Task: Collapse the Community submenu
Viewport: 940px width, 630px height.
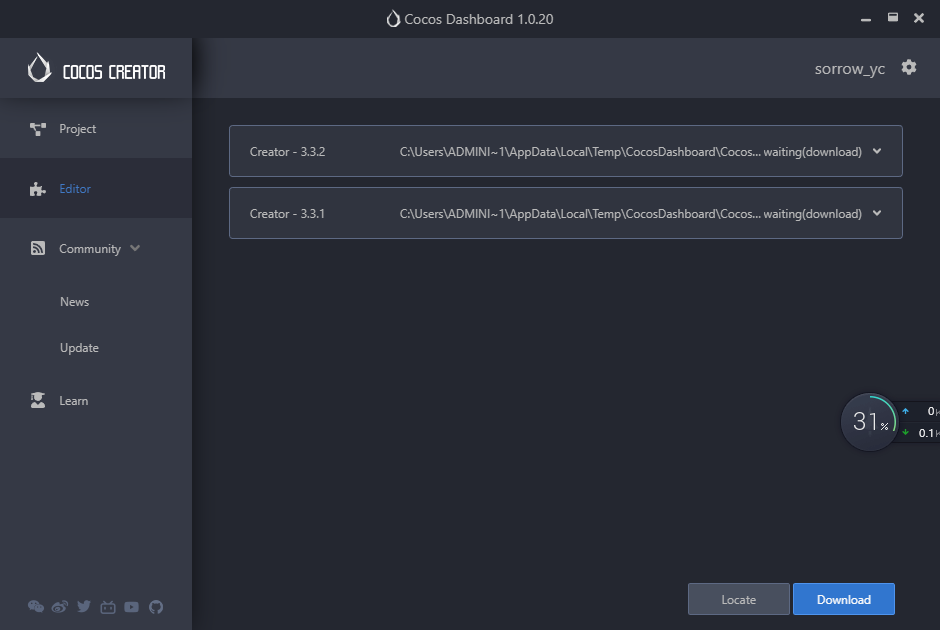Action: [x=135, y=248]
